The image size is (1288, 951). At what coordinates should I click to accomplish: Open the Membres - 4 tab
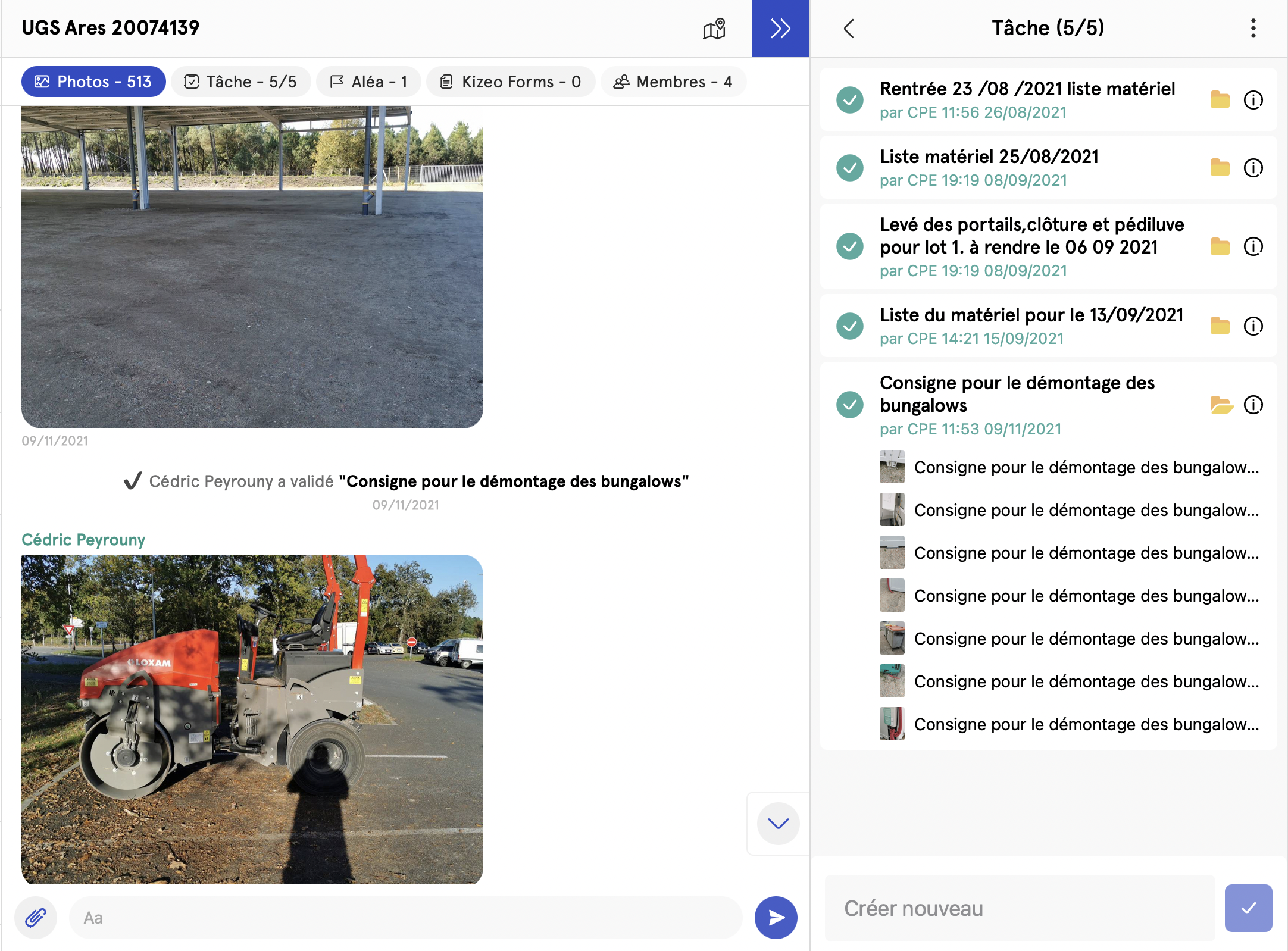(x=673, y=82)
